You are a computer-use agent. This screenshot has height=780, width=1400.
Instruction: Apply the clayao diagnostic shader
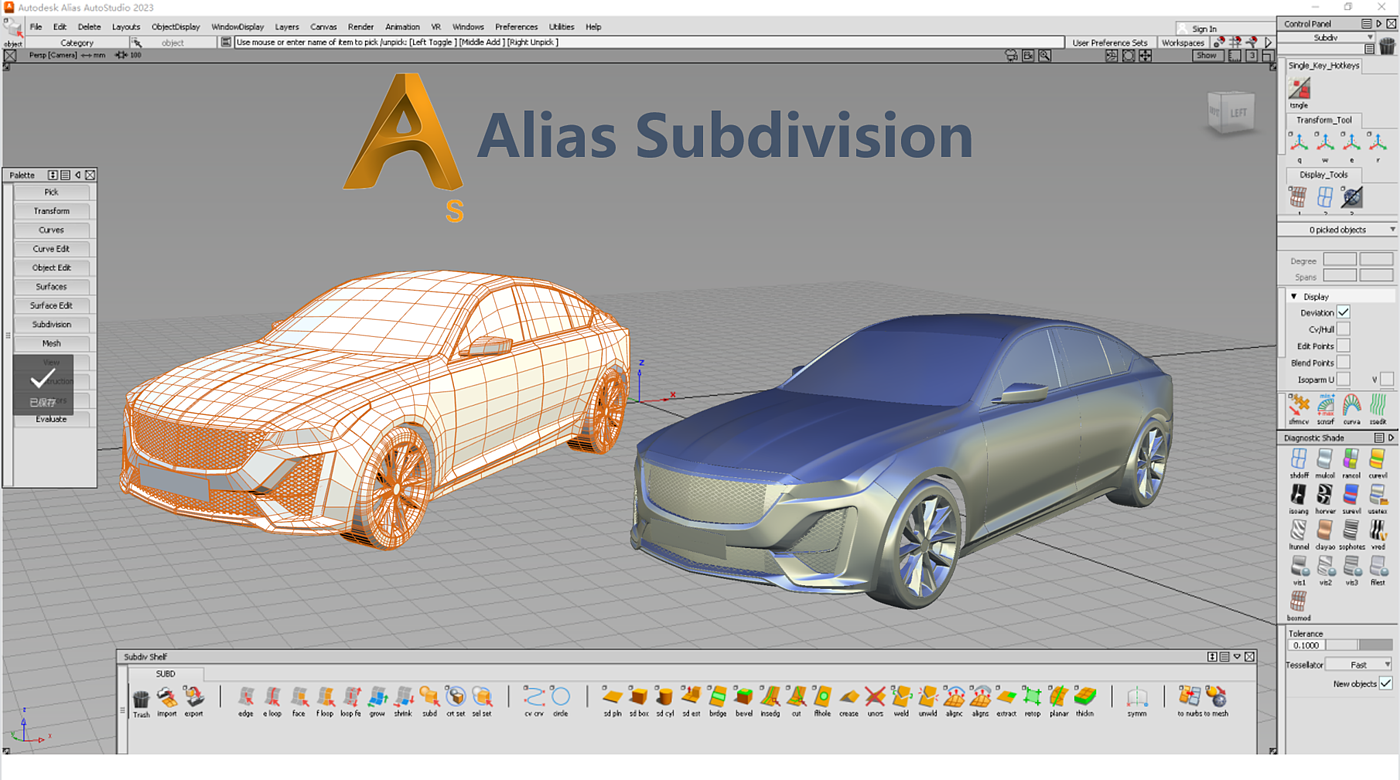1324,530
